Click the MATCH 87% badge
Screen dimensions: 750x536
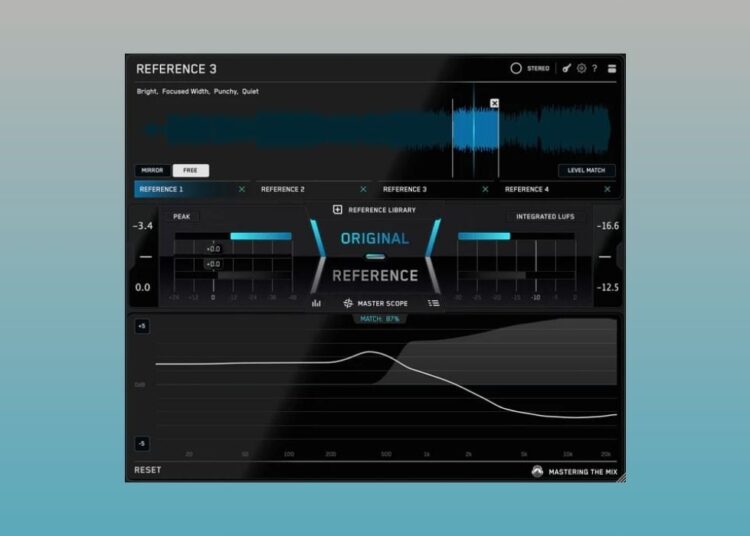click(x=380, y=319)
